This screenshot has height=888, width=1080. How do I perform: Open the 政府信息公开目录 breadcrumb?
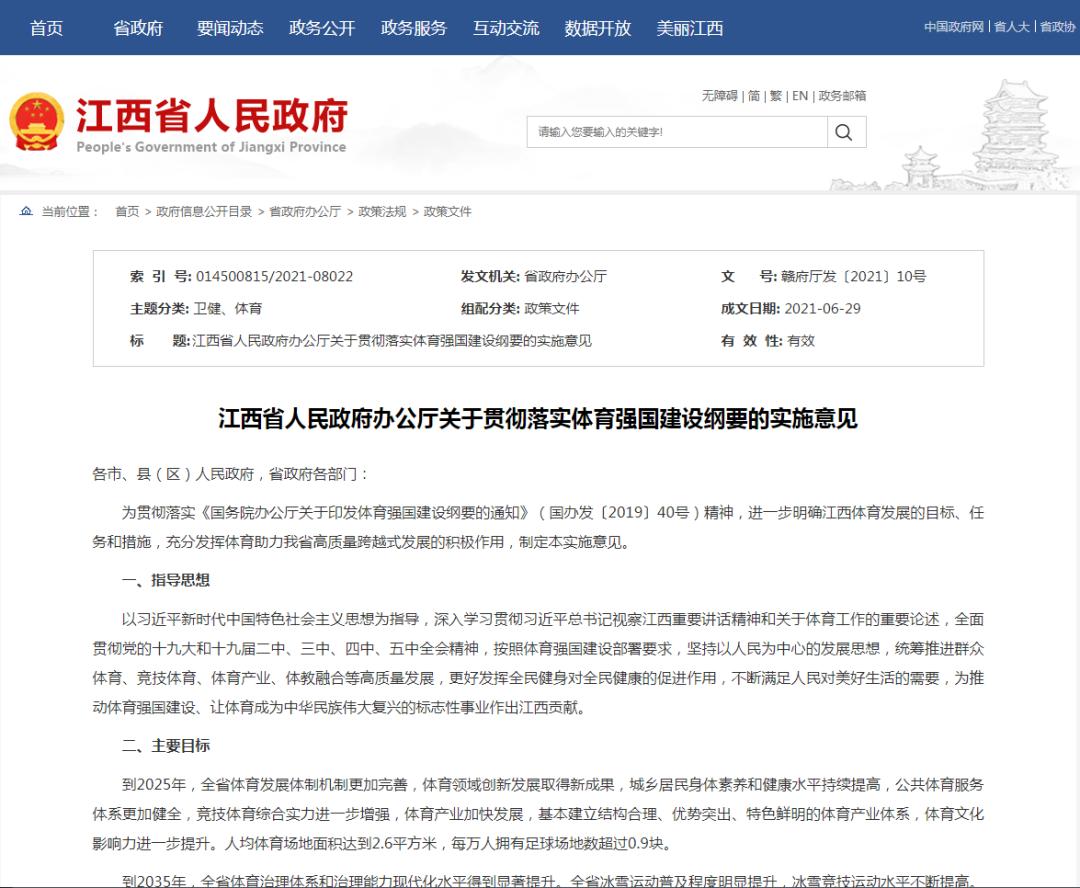point(204,211)
